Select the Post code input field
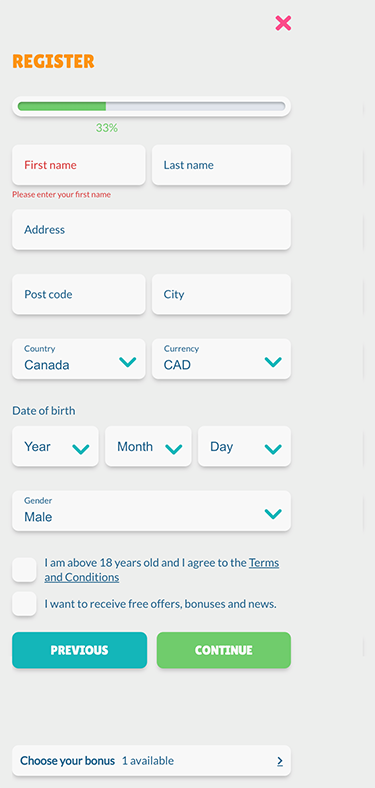The image size is (375, 788). [x=79, y=294]
